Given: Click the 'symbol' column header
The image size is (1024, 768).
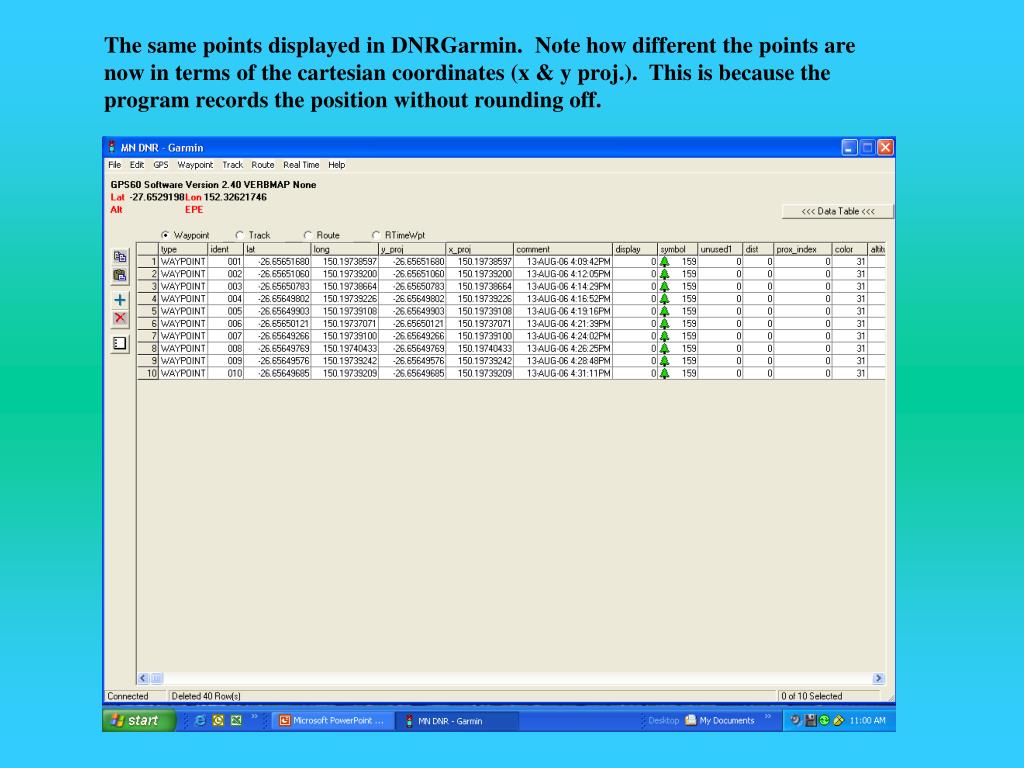Looking at the screenshot, I should point(678,249).
